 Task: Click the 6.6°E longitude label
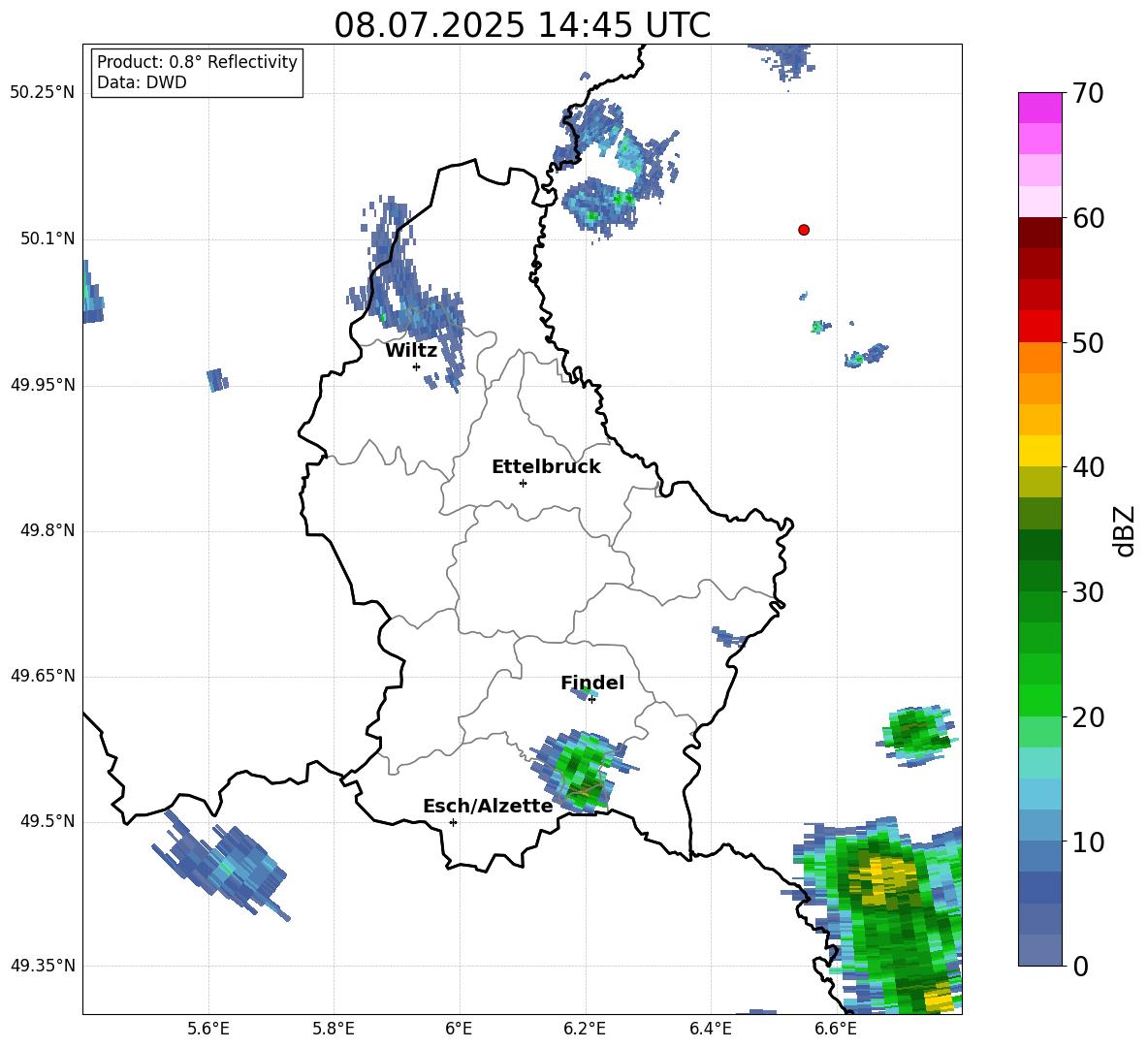pos(836,1030)
